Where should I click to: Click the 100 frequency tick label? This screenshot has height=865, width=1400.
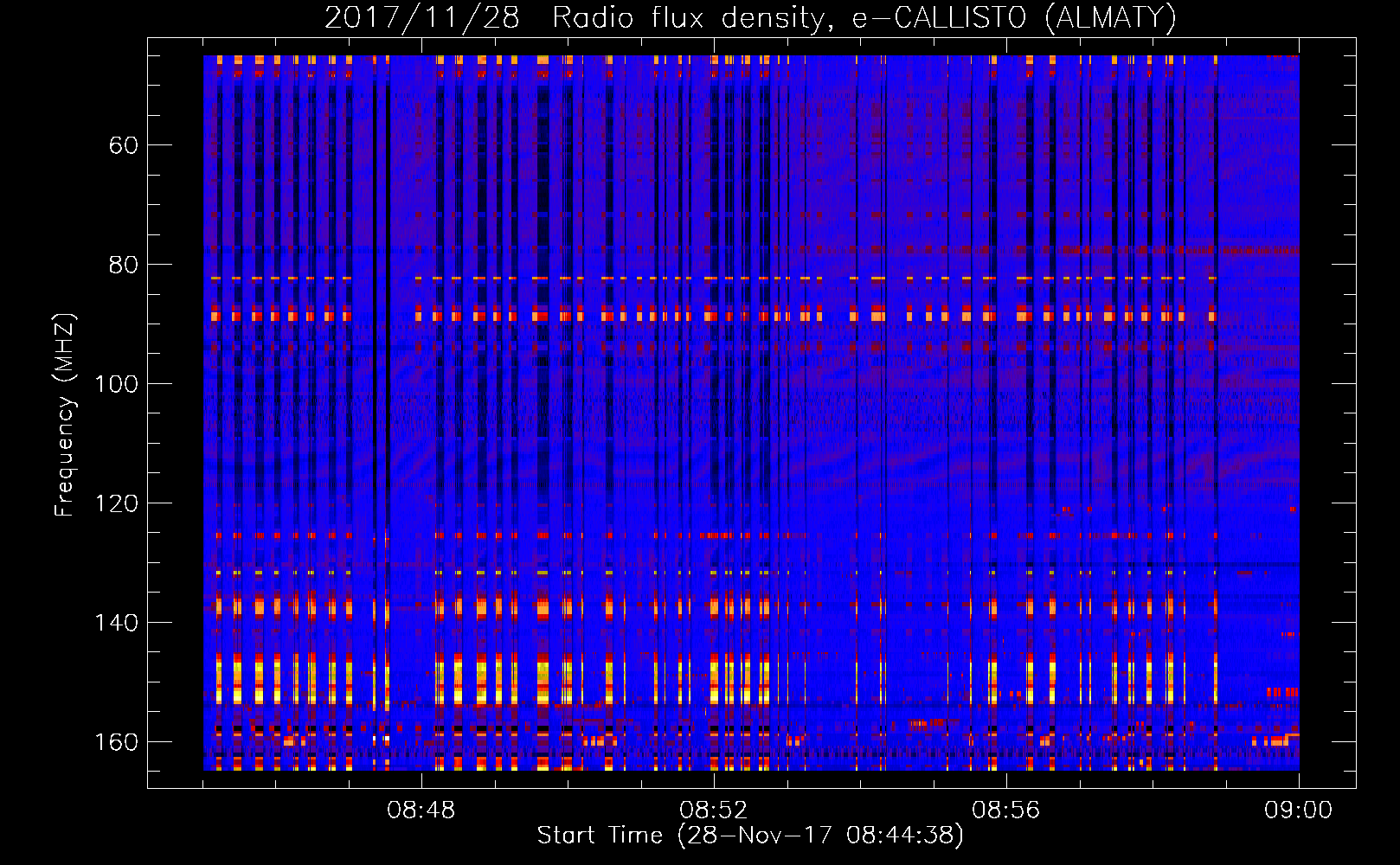(116, 384)
